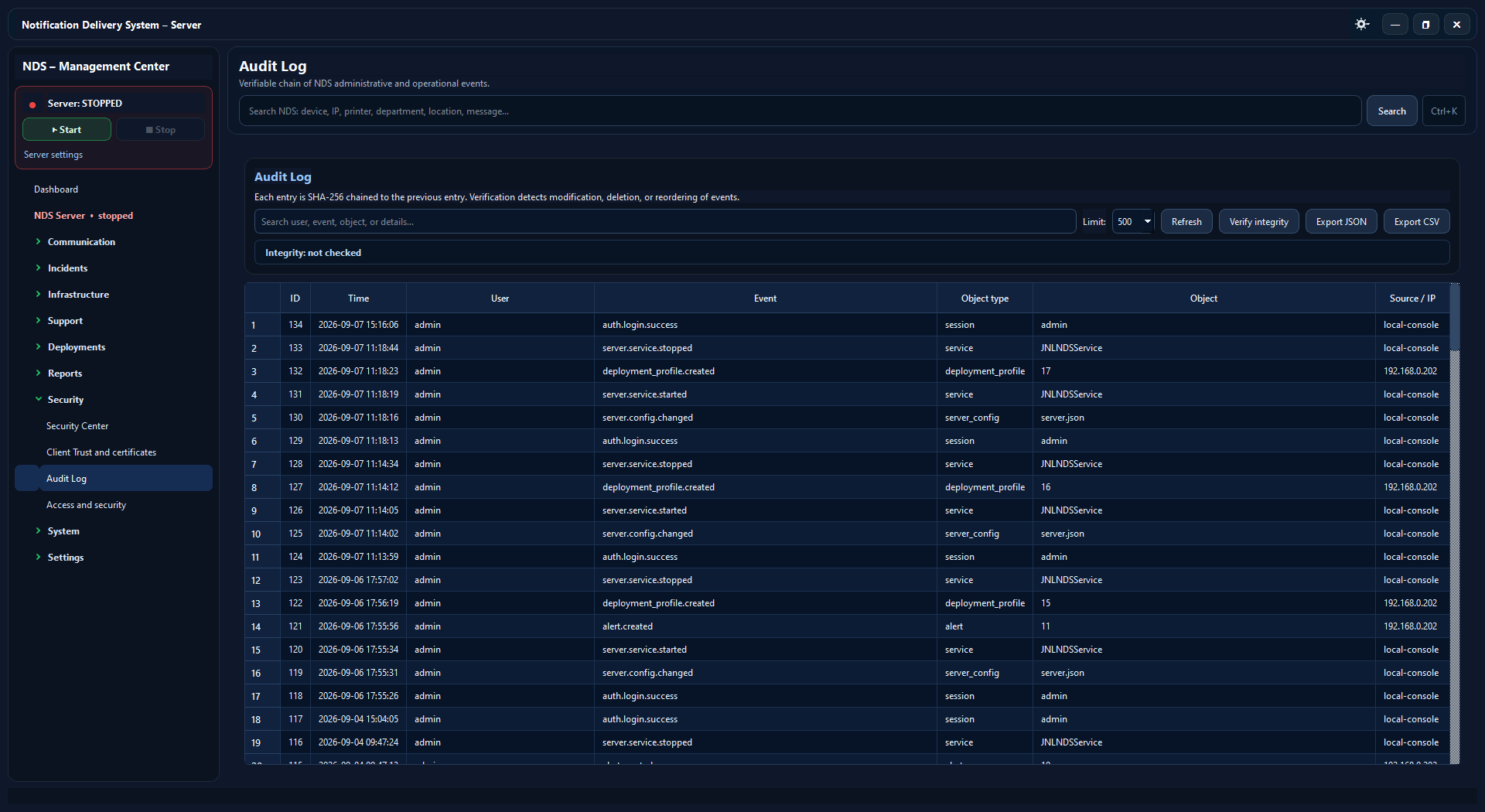Click timestamp 2026-09-07 11:18:16
This screenshot has height=812, width=1485.
358,418
